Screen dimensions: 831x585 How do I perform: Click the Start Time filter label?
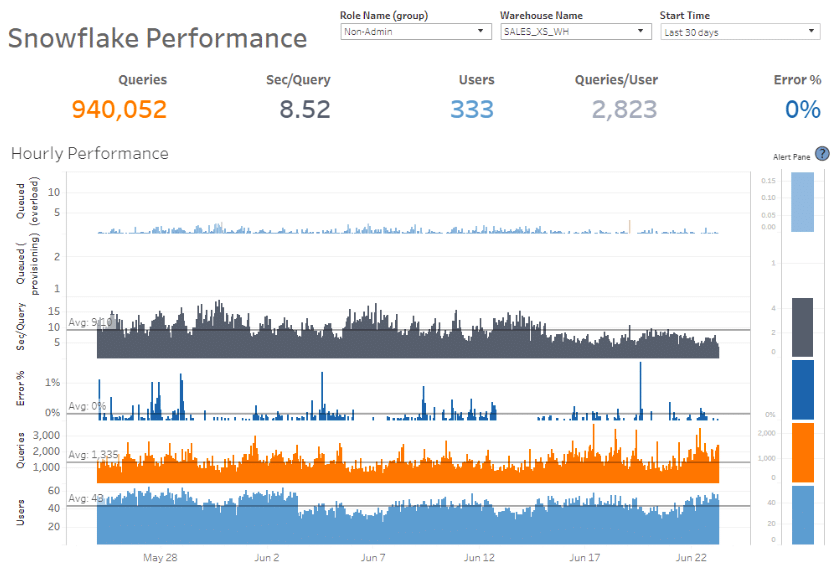pos(685,15)
